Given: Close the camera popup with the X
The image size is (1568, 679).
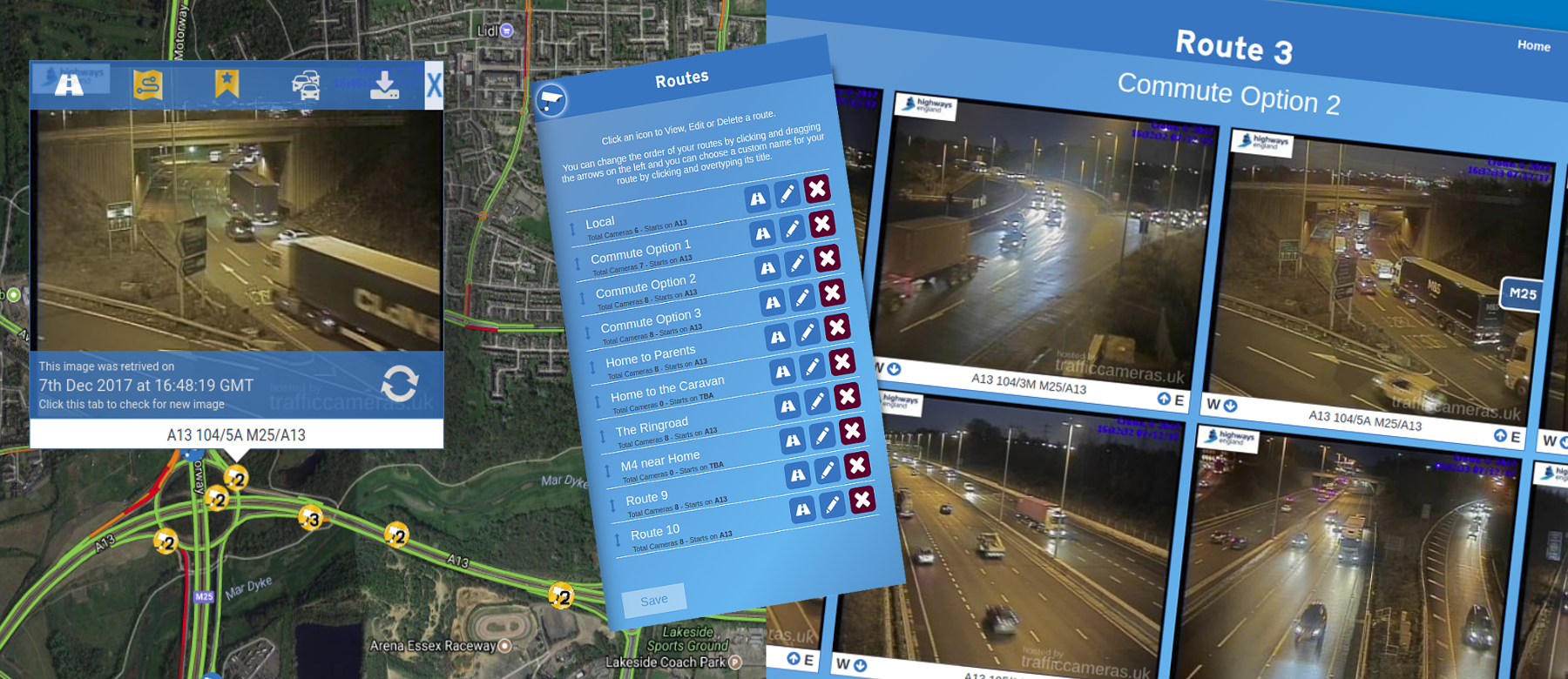Looking at the screenshot, I should (434, 85).
